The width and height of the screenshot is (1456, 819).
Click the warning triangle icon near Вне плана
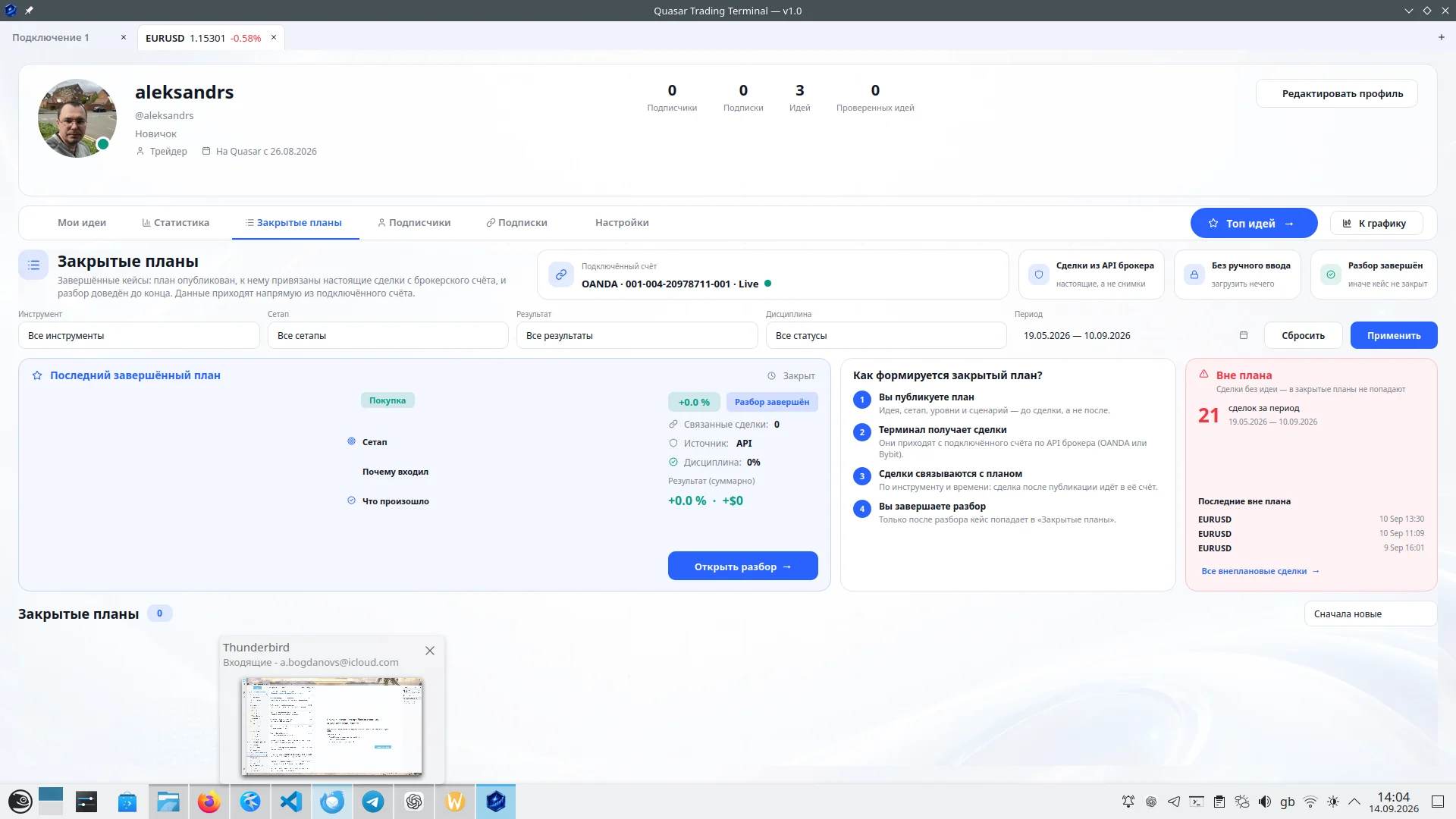click(1203, 374)
